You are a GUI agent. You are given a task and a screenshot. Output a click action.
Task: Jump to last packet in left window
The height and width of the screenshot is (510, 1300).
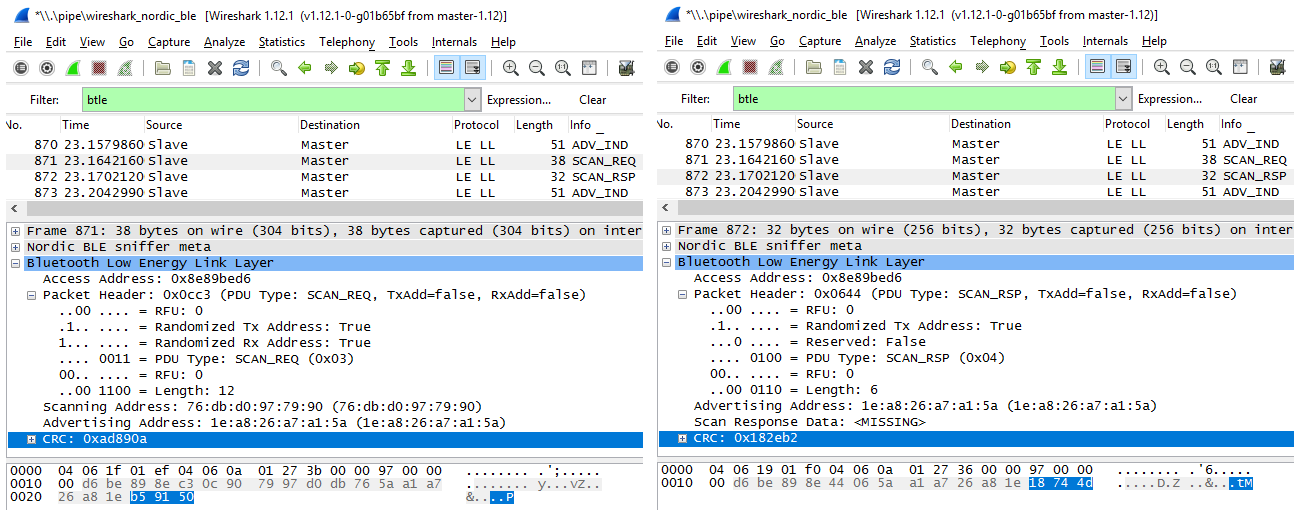[408, 68]
